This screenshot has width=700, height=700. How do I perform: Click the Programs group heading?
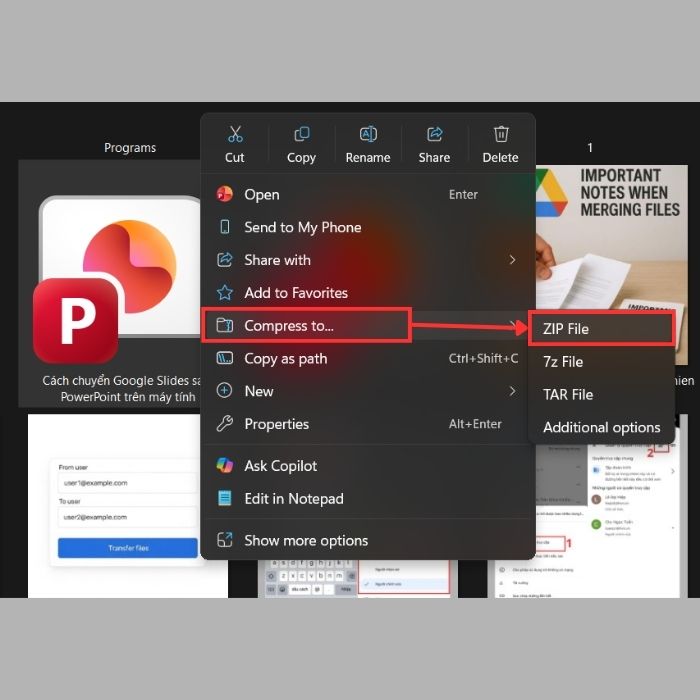[130, 148]
